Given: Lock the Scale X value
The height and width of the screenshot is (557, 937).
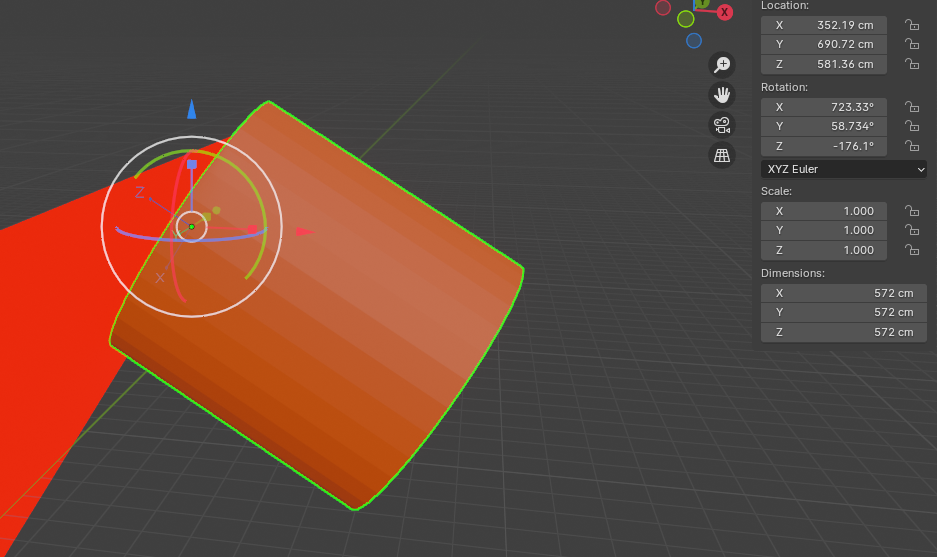Looking at the screenshot, I should [x=912, y=211].
